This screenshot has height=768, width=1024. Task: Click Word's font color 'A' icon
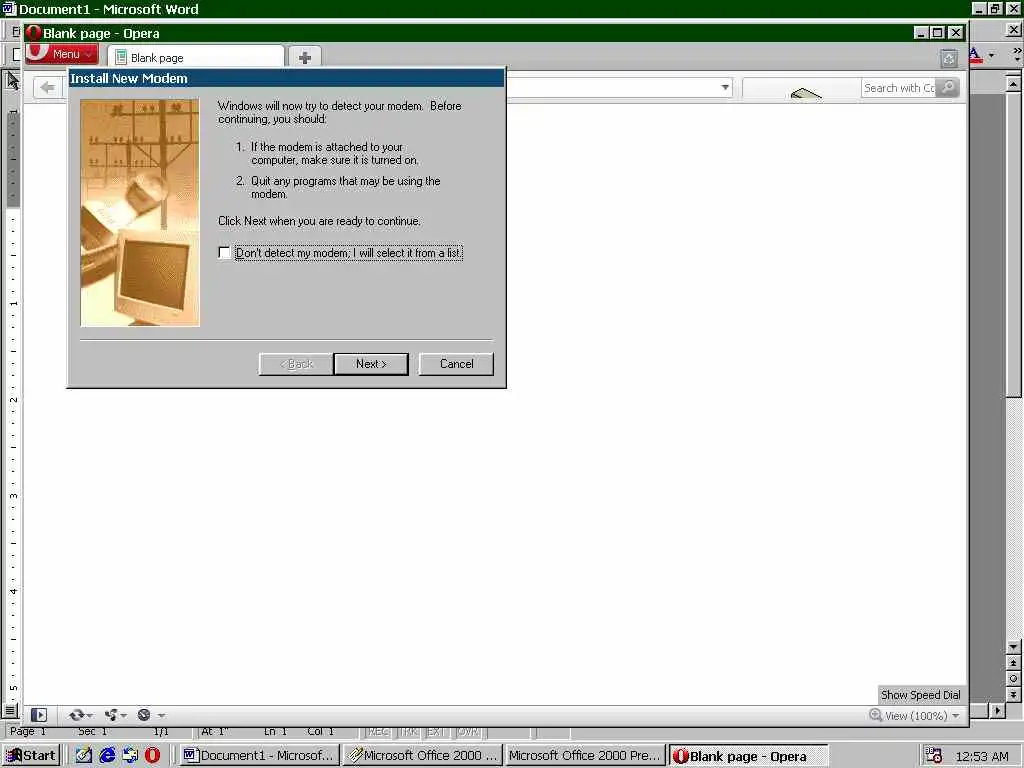[976, 56]
